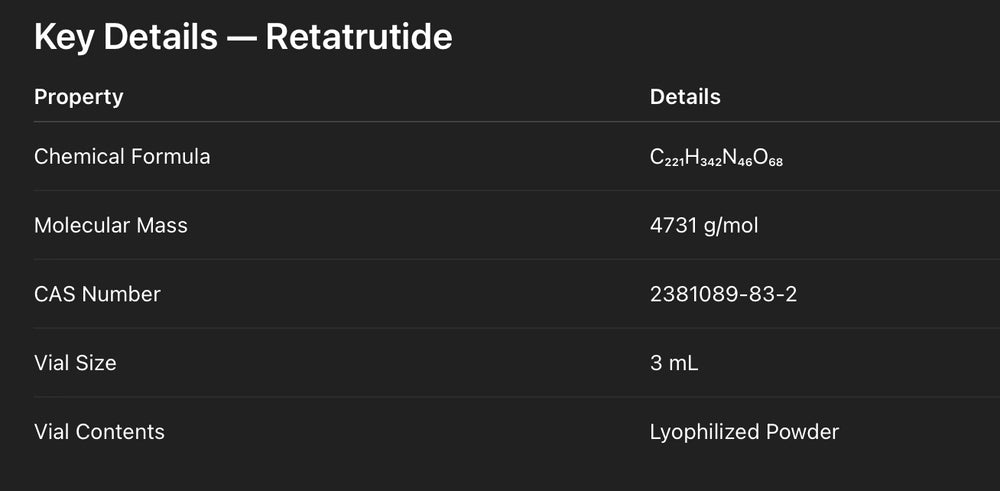Click the em dash in the title
Screen dimensions: 1000x491
(241, 37)
